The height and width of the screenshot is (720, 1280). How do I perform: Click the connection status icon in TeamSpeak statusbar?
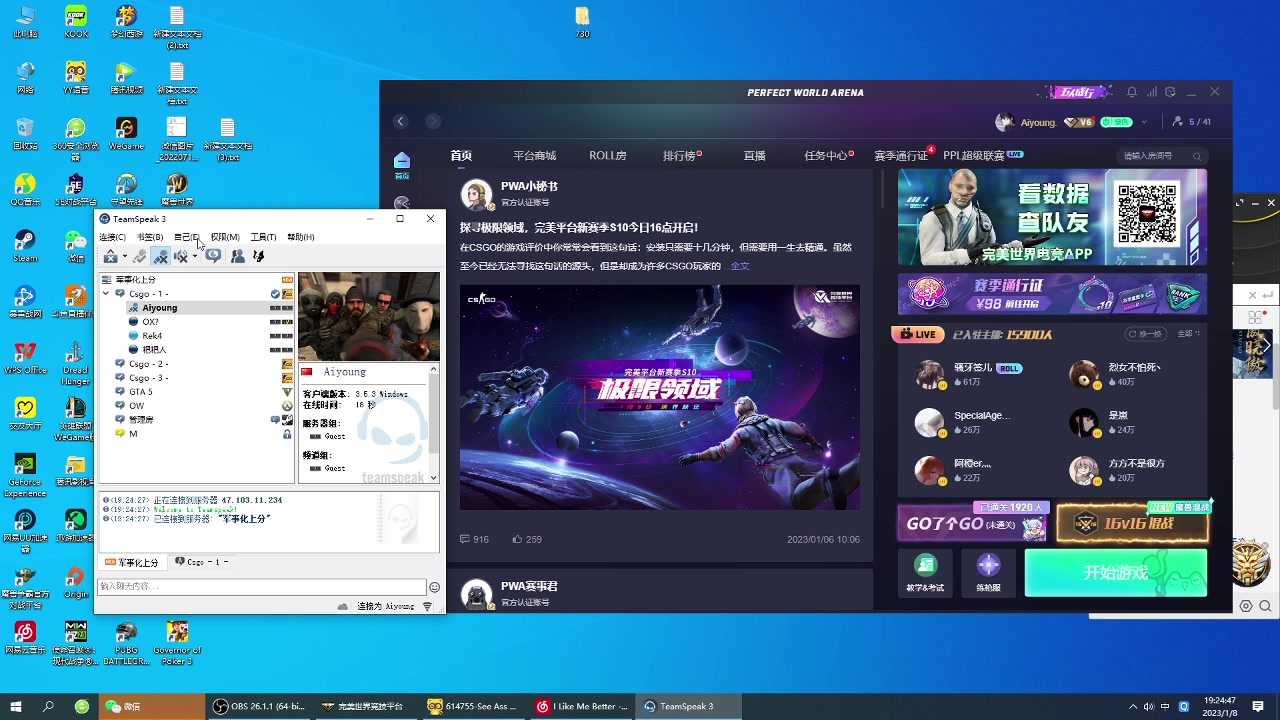click(427, 606)
